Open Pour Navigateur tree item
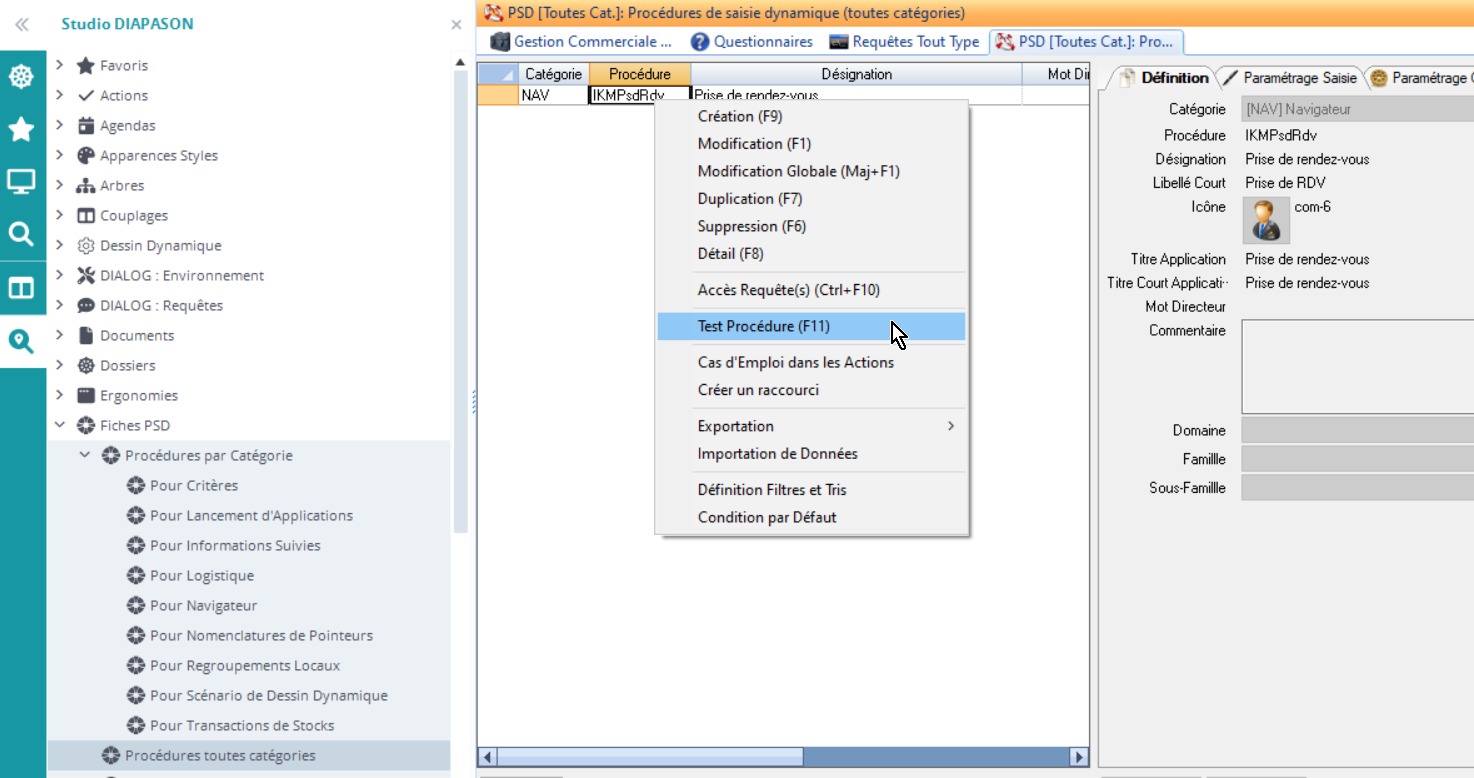 203,605
